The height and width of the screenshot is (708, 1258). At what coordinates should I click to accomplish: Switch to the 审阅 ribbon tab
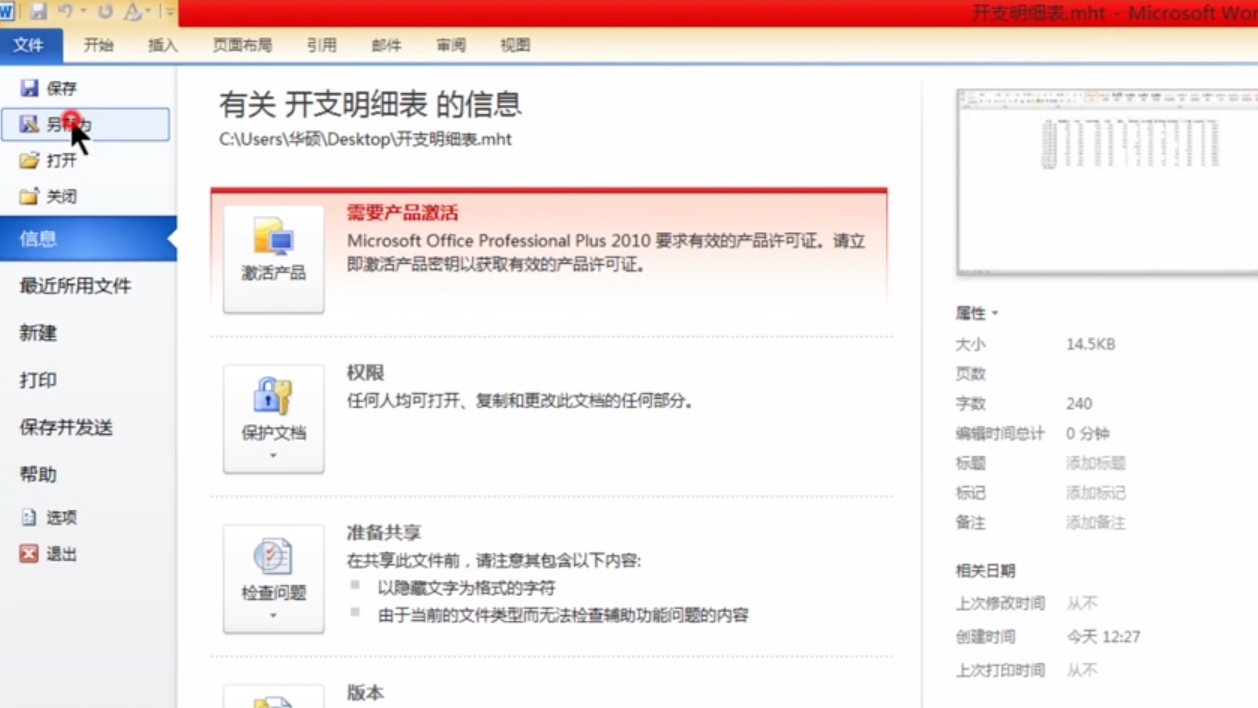[x=451, y=45]
